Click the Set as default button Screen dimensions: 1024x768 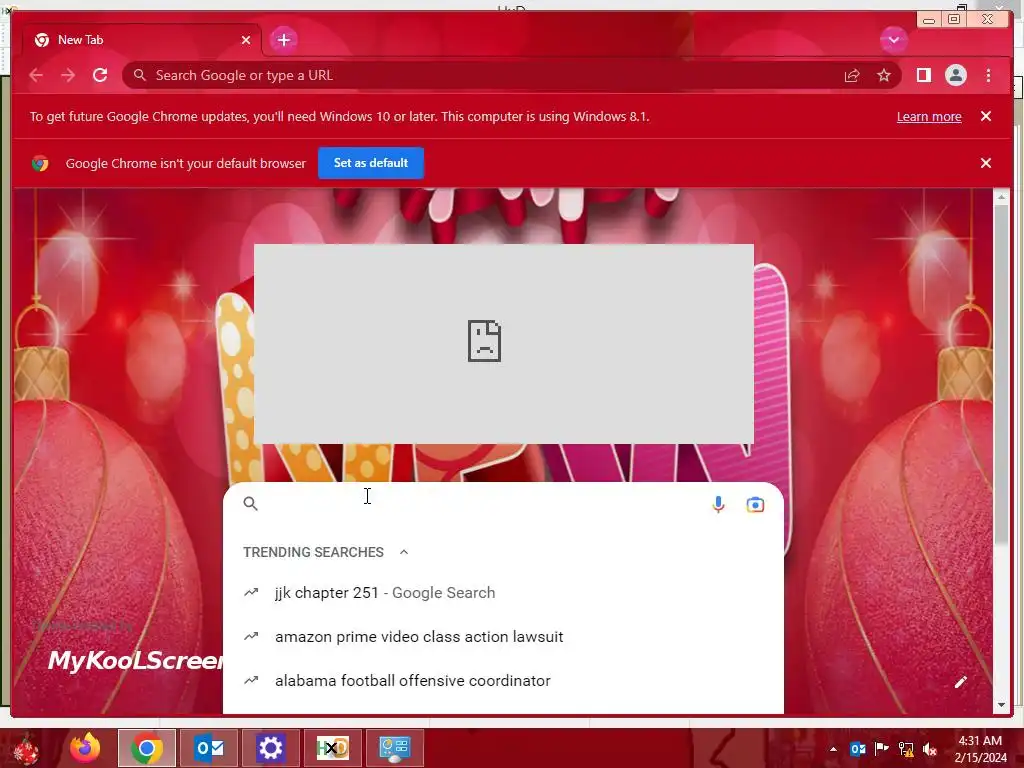tap(371, 163)
